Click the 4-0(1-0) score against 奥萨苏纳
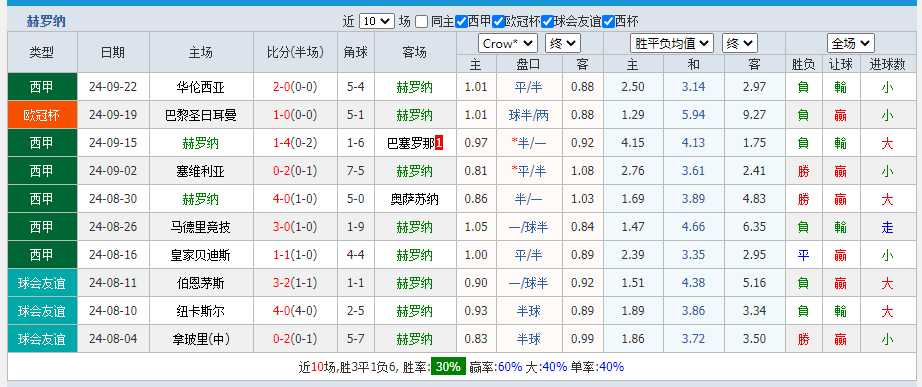 (x=295, y=199)
